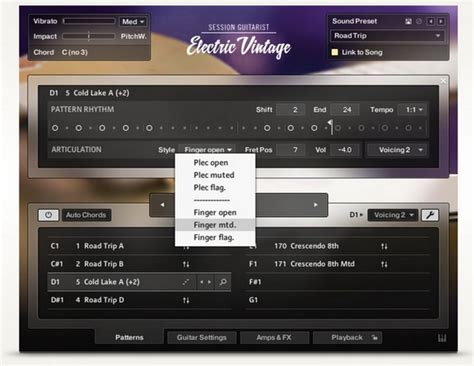Open the Voicing 2 dropdown in Articulation row
The height and width of the screenshot is (366, 474).
(x=397, y=150)
